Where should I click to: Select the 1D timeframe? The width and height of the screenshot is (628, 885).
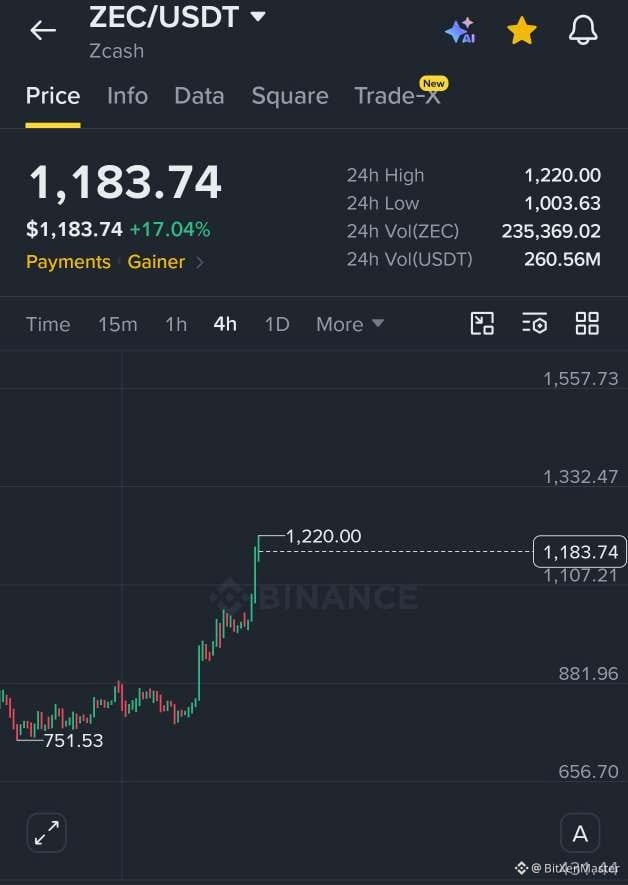pos(277,325)
